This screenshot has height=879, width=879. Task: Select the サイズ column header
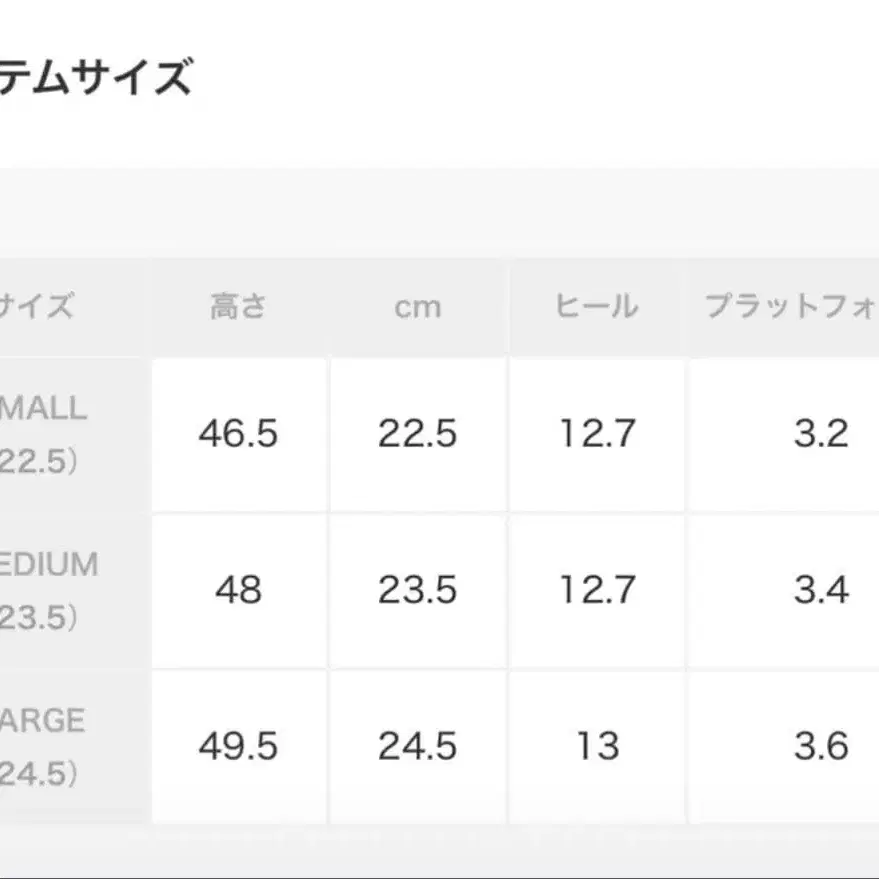[x=37, y=306]
